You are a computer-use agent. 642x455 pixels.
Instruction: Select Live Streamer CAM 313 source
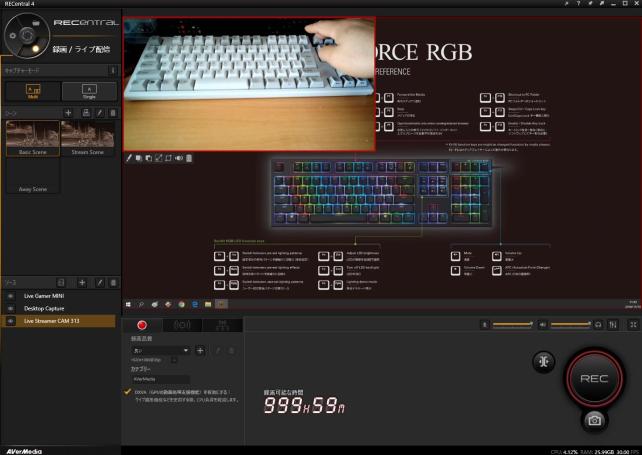pos(59,321)
